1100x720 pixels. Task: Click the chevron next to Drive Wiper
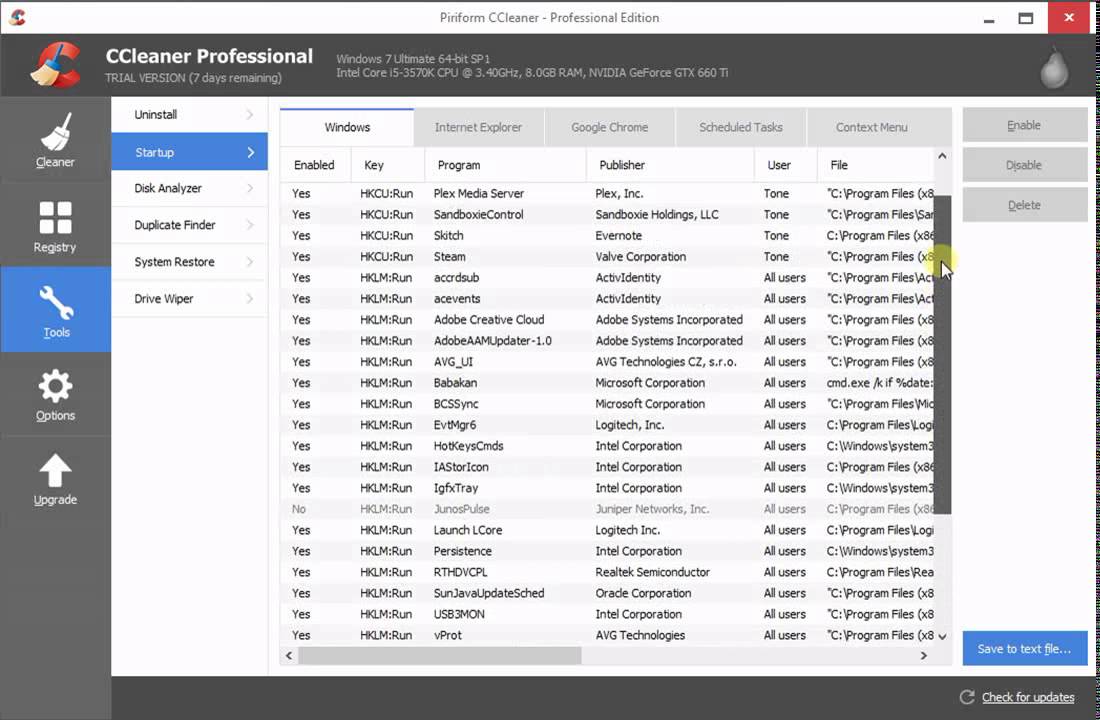point(250,298)
